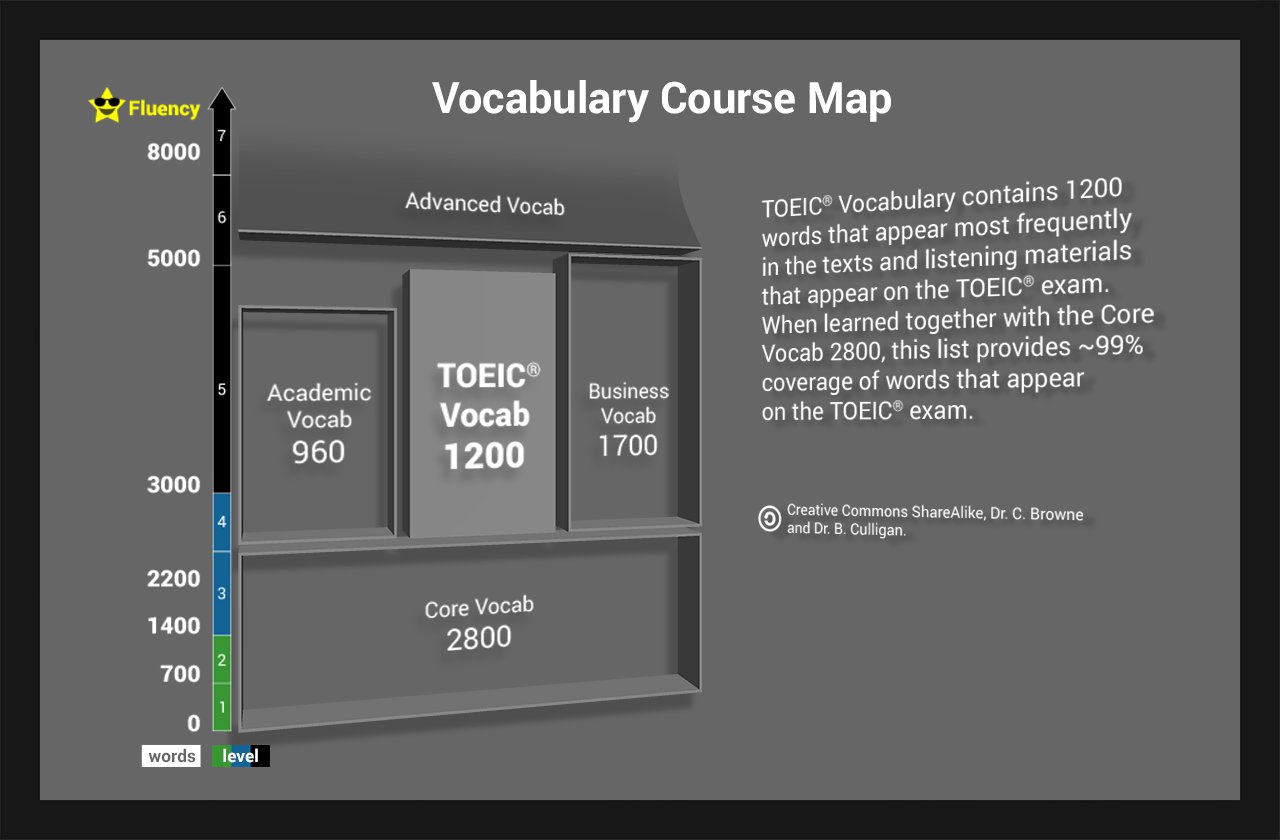
Task: Select level 6 segment on the level bar
Action: 222,220
